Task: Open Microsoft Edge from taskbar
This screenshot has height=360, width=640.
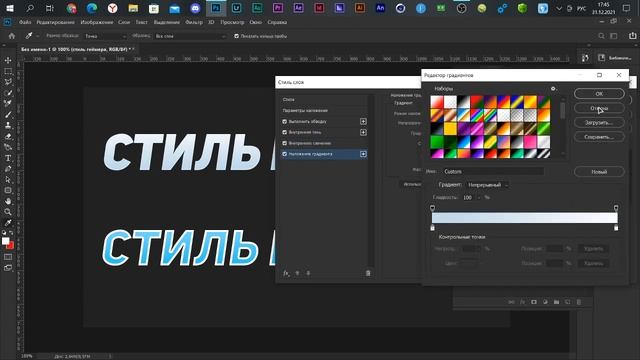Action: point(92,8)
